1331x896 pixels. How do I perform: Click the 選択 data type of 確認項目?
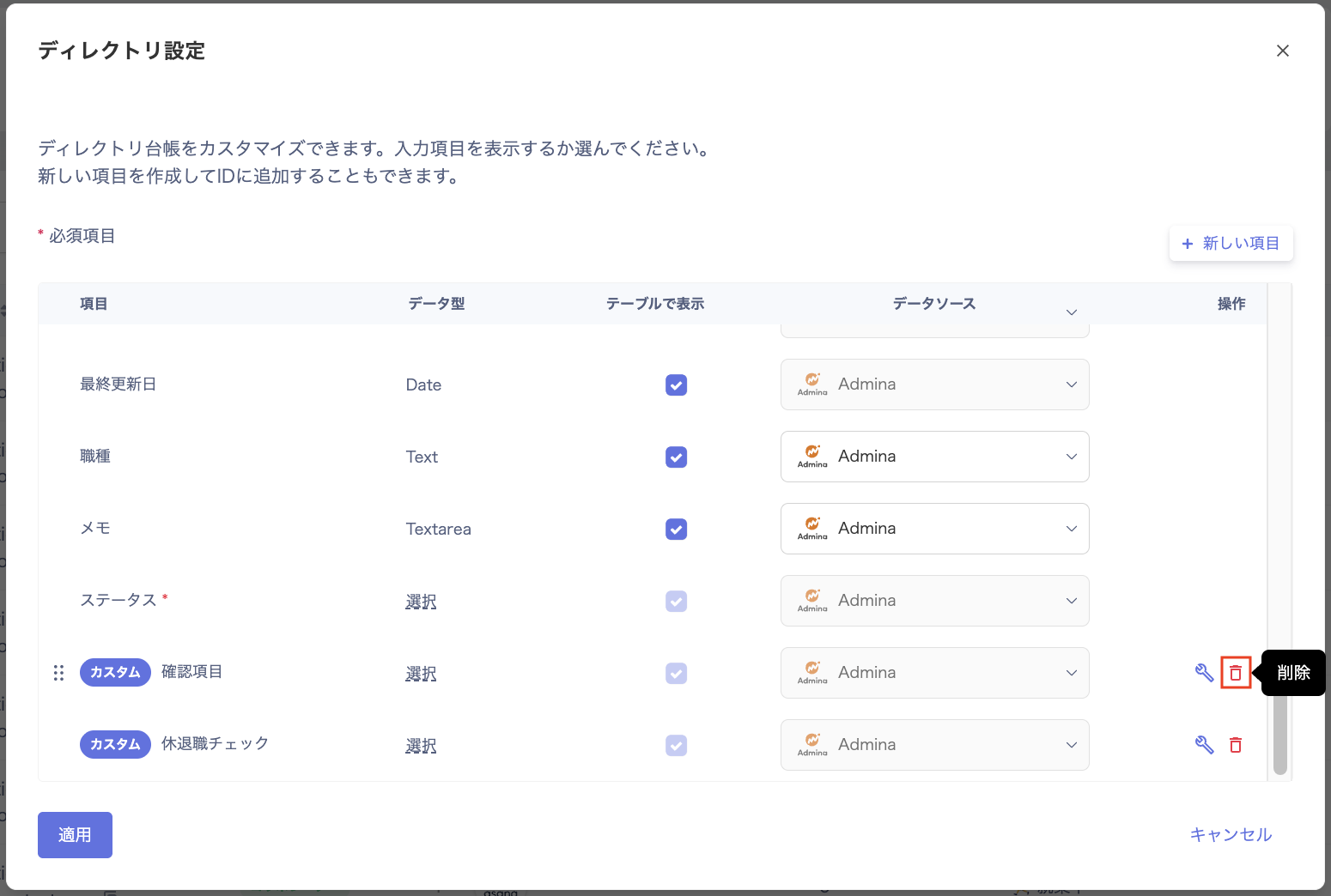pyautogui.click(x=421, y=674)
